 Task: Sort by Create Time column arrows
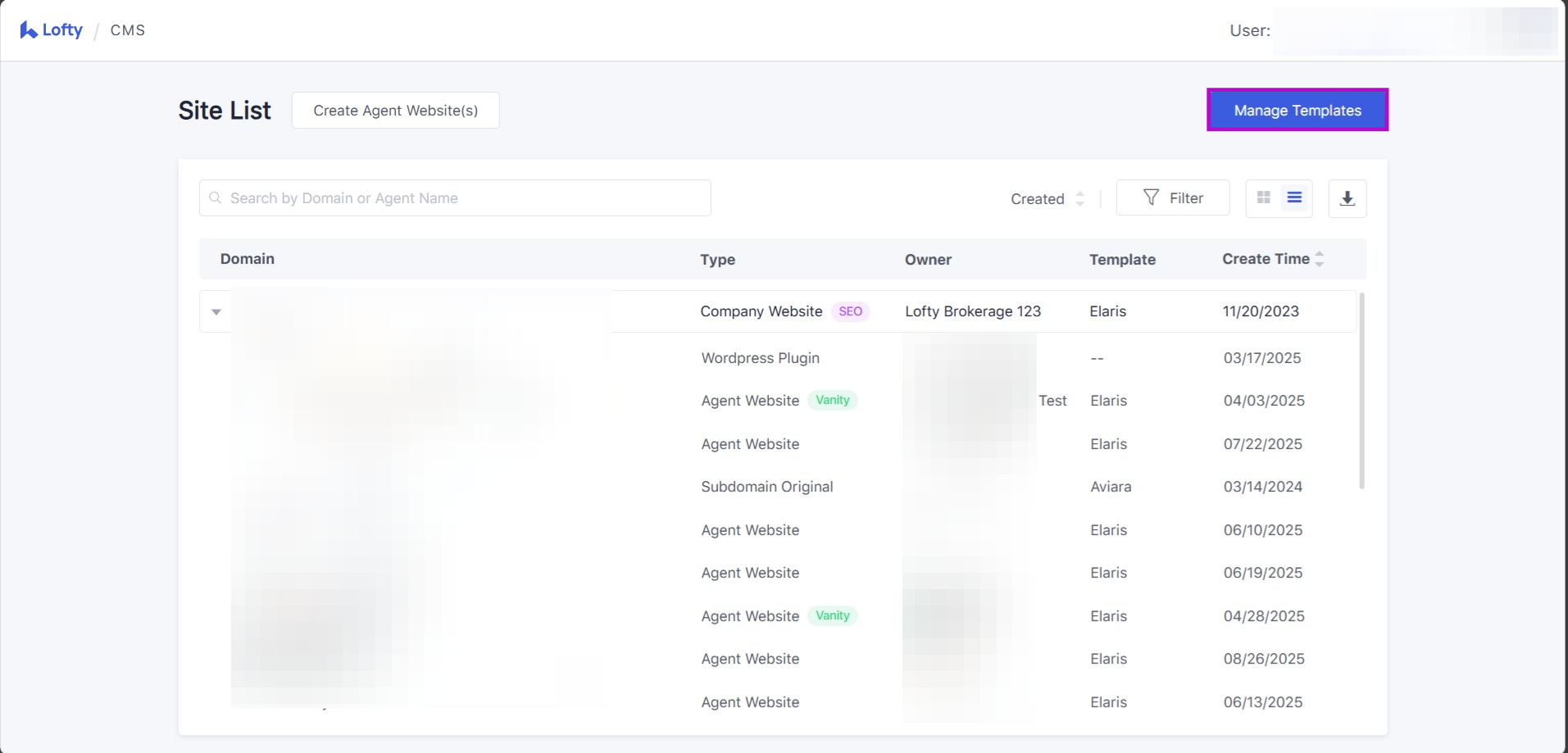pyautogui.click(x=1319, y=259)
